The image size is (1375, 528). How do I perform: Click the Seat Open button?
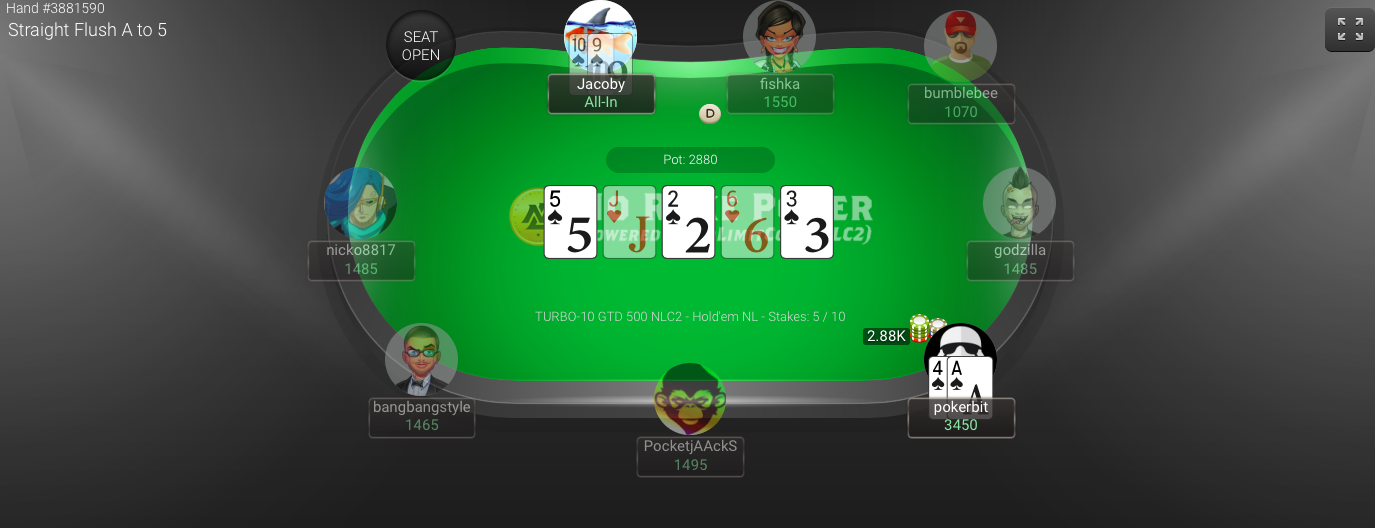[x=421, y=46]
